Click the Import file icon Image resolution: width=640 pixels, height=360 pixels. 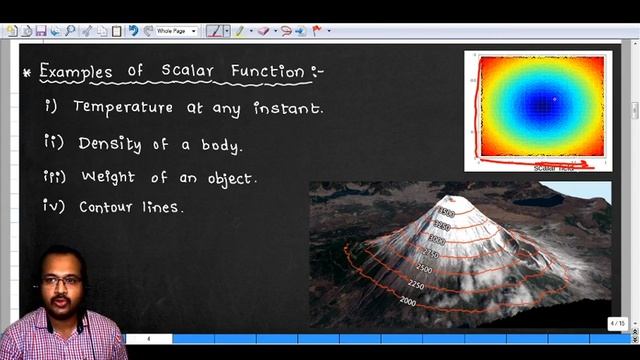pyautogui.click(x=27, y=31)
